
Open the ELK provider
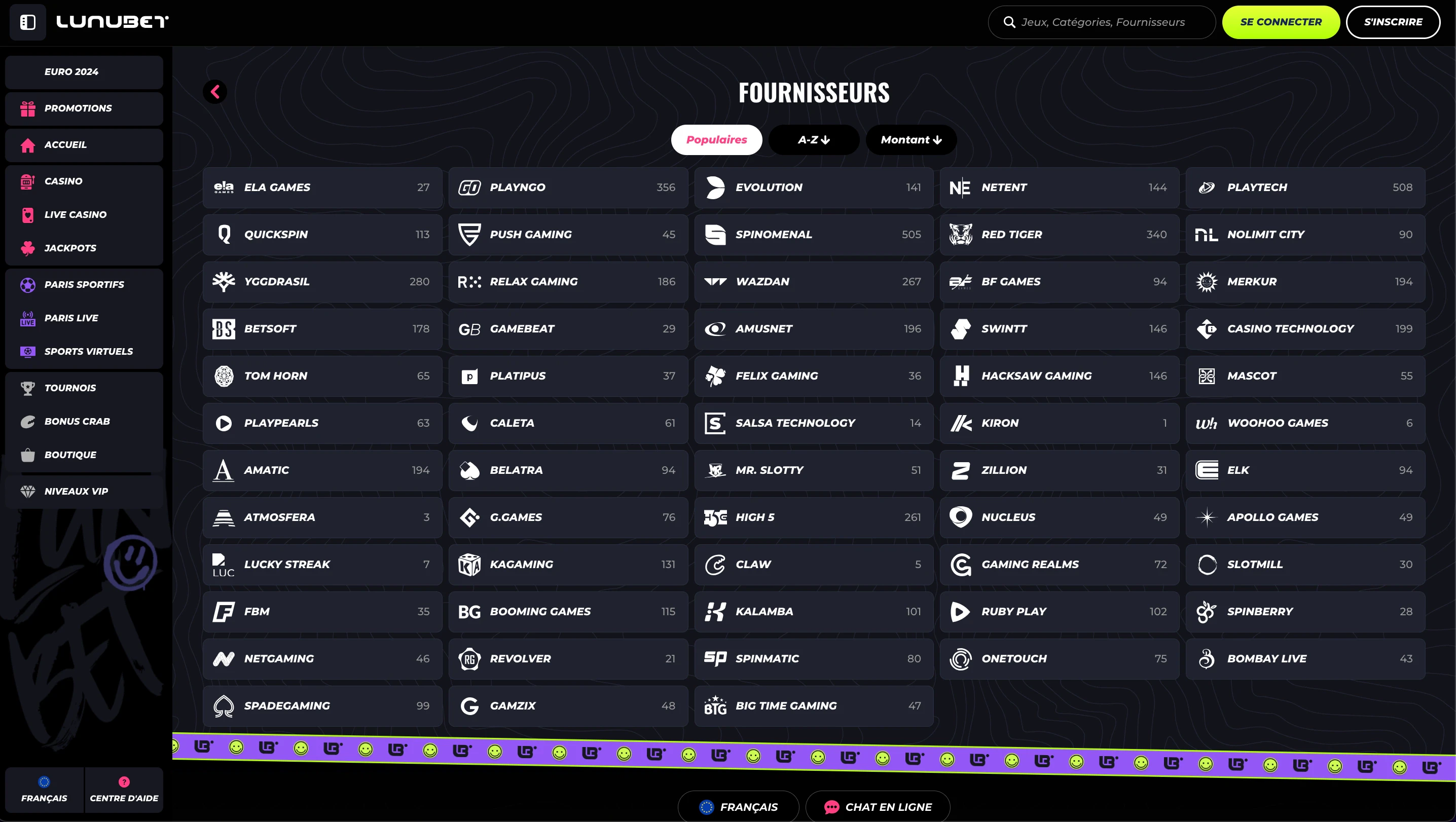1305,470
